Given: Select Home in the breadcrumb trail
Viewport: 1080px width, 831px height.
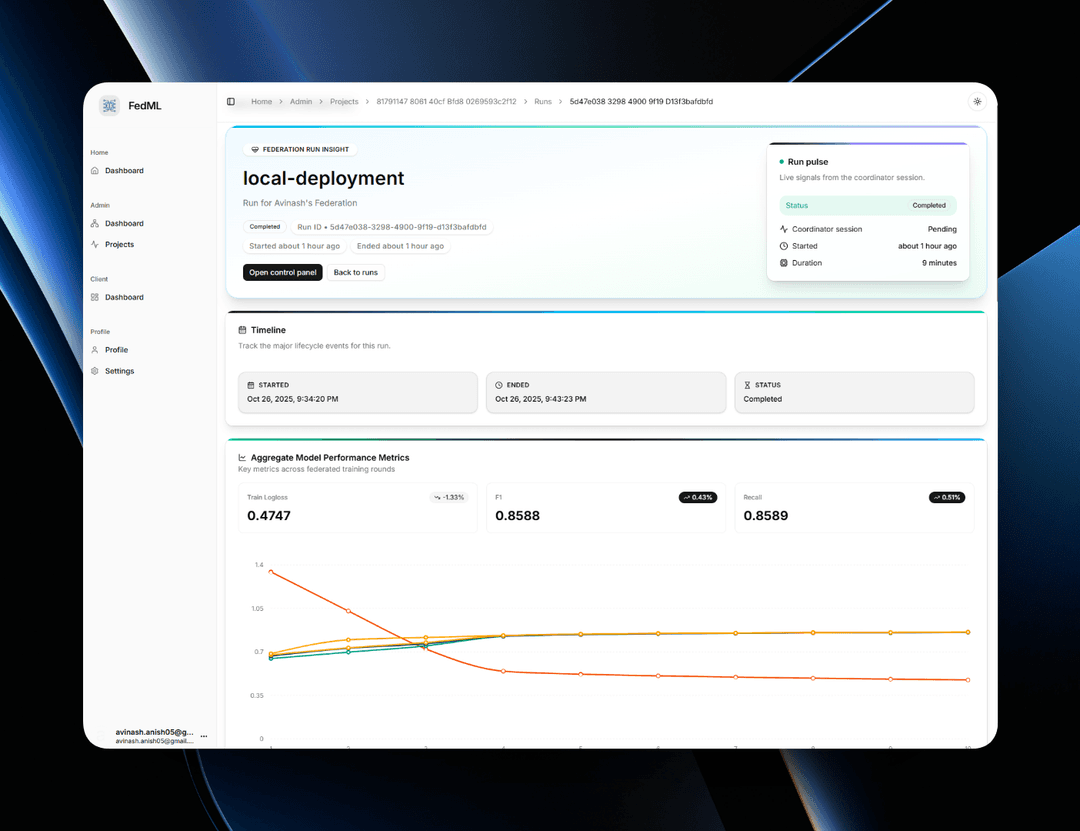Looking at the screenshot, I should click(x=262, y=101).
